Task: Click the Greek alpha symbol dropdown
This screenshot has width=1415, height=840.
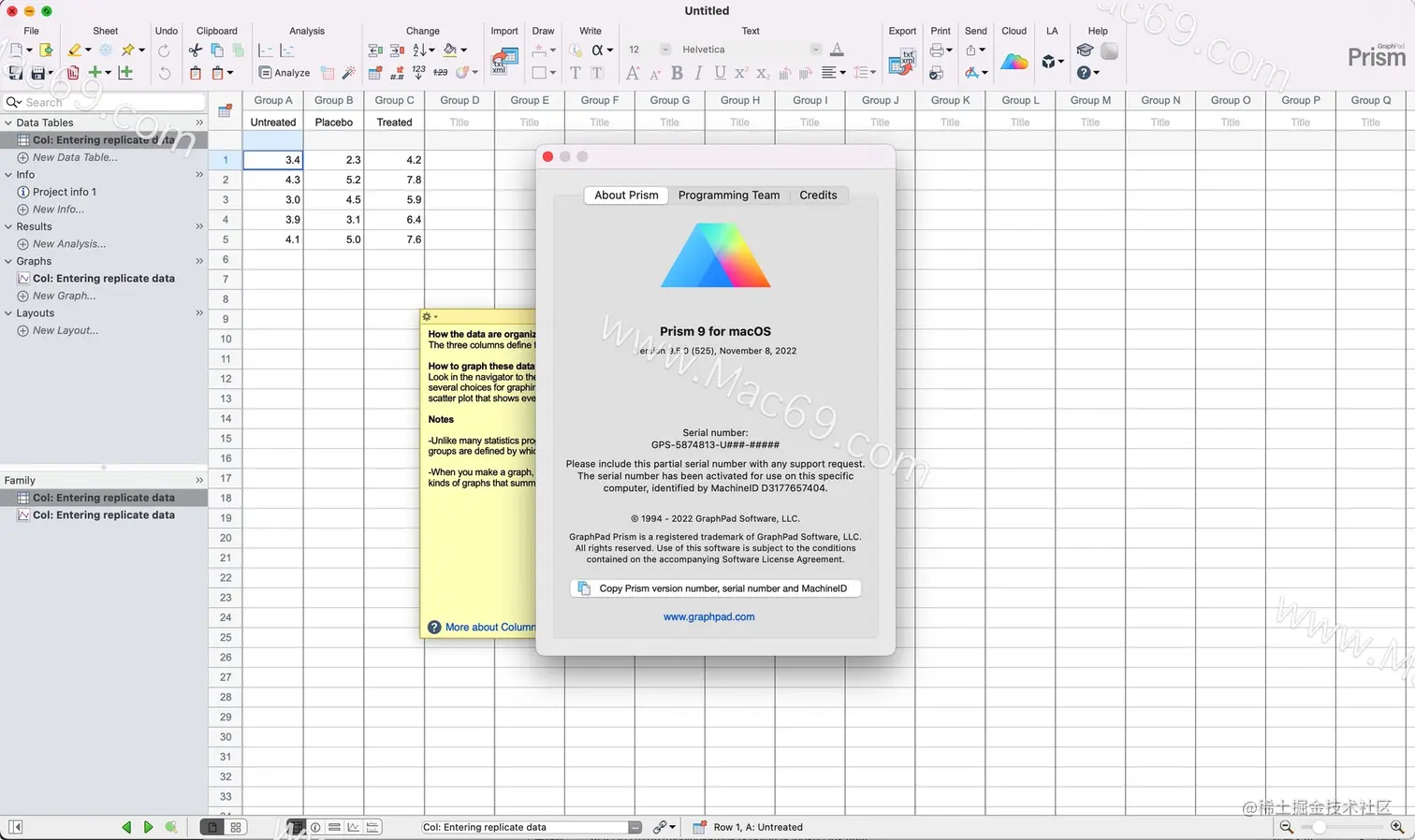Action: click(x=602, y=51)
